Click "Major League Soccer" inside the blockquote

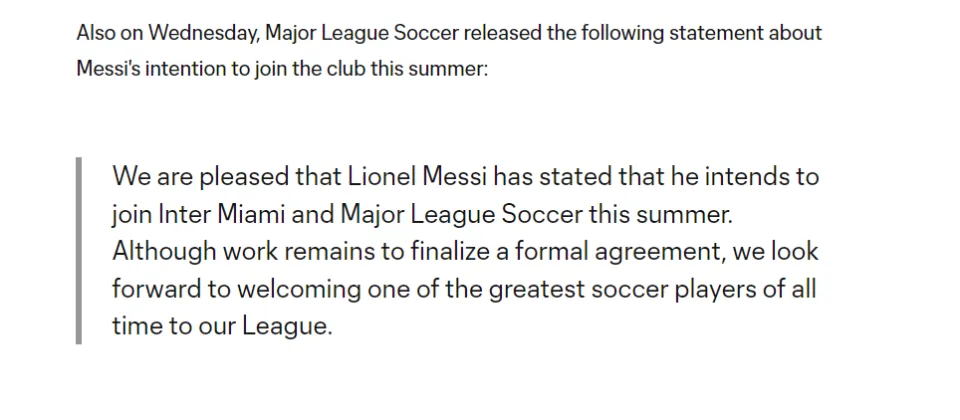[x=461, y=215]
